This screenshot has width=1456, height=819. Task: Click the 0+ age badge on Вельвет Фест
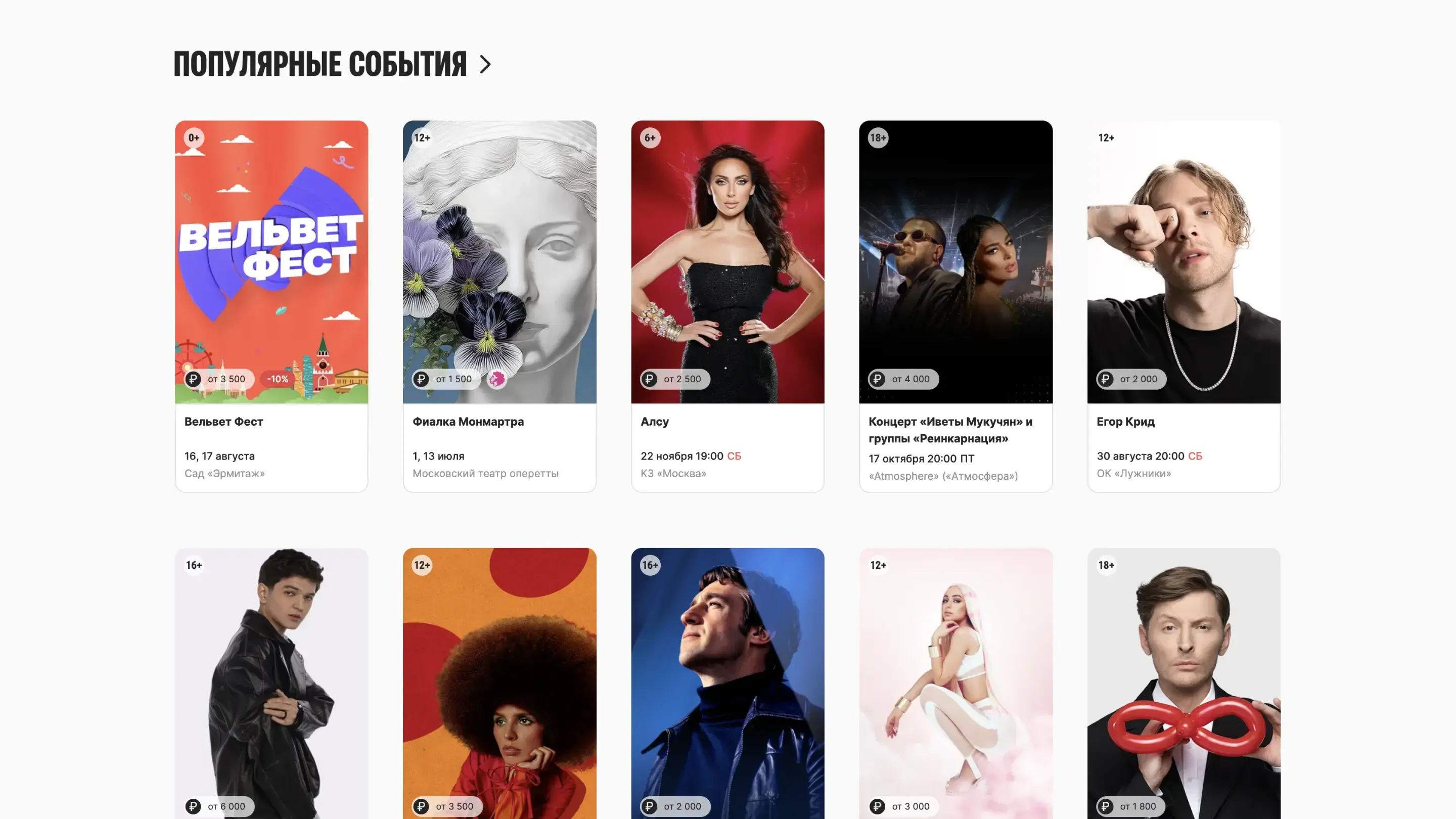click(194, 138)
